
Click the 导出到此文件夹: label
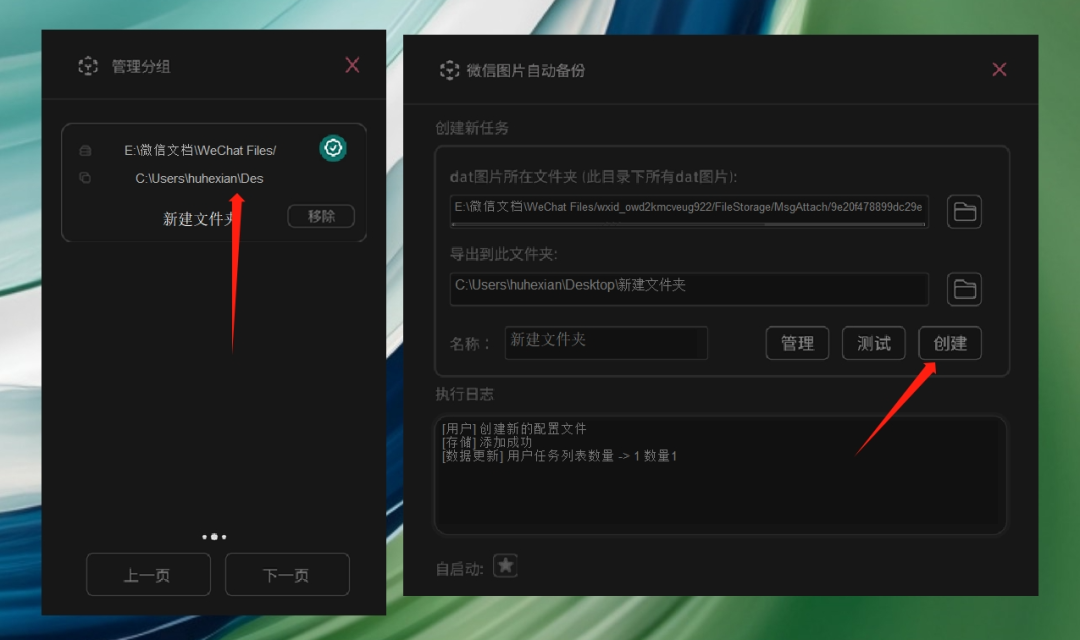[x=503, y=254]
